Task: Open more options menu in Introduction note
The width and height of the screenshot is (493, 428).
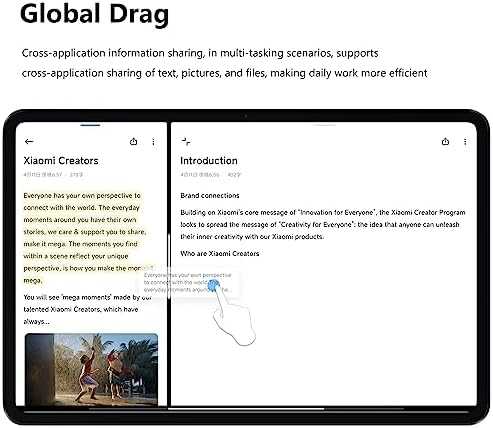Action: point(465,142)
